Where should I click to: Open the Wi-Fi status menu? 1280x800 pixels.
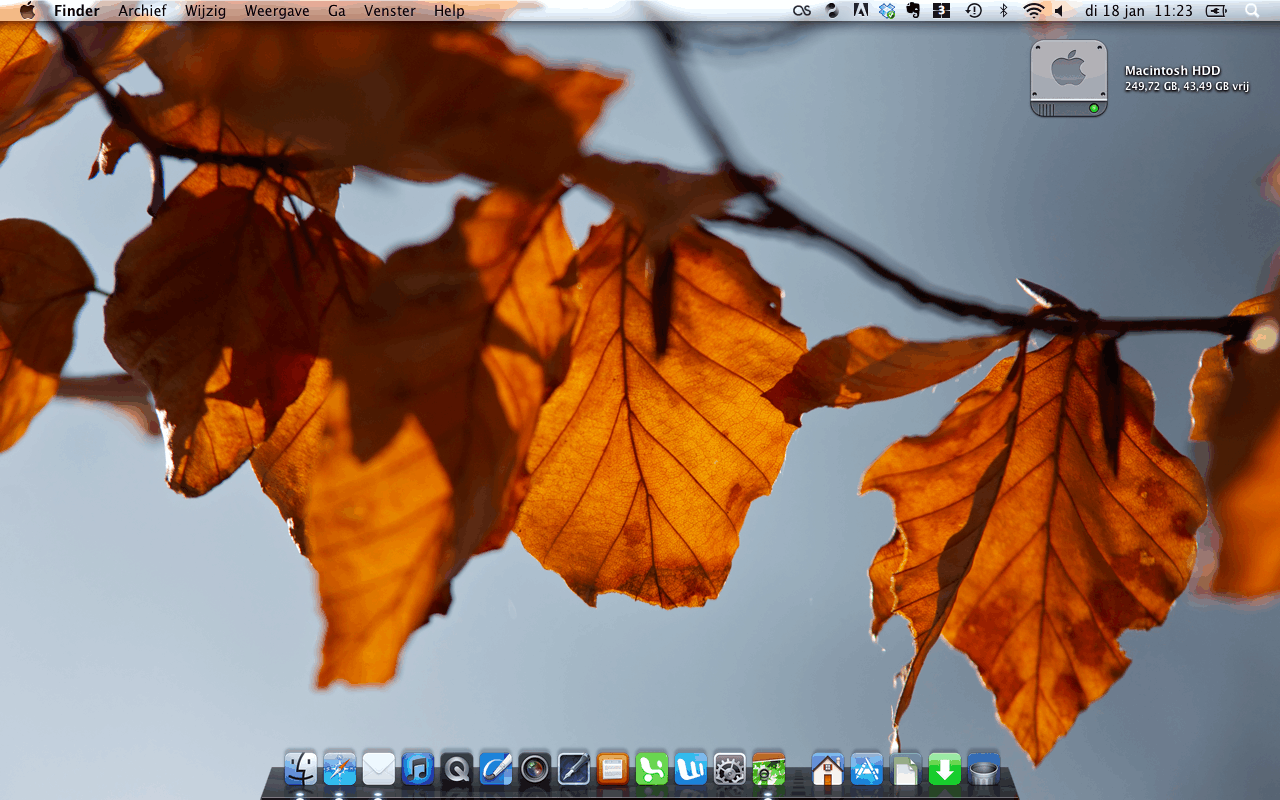[1033, 11]
